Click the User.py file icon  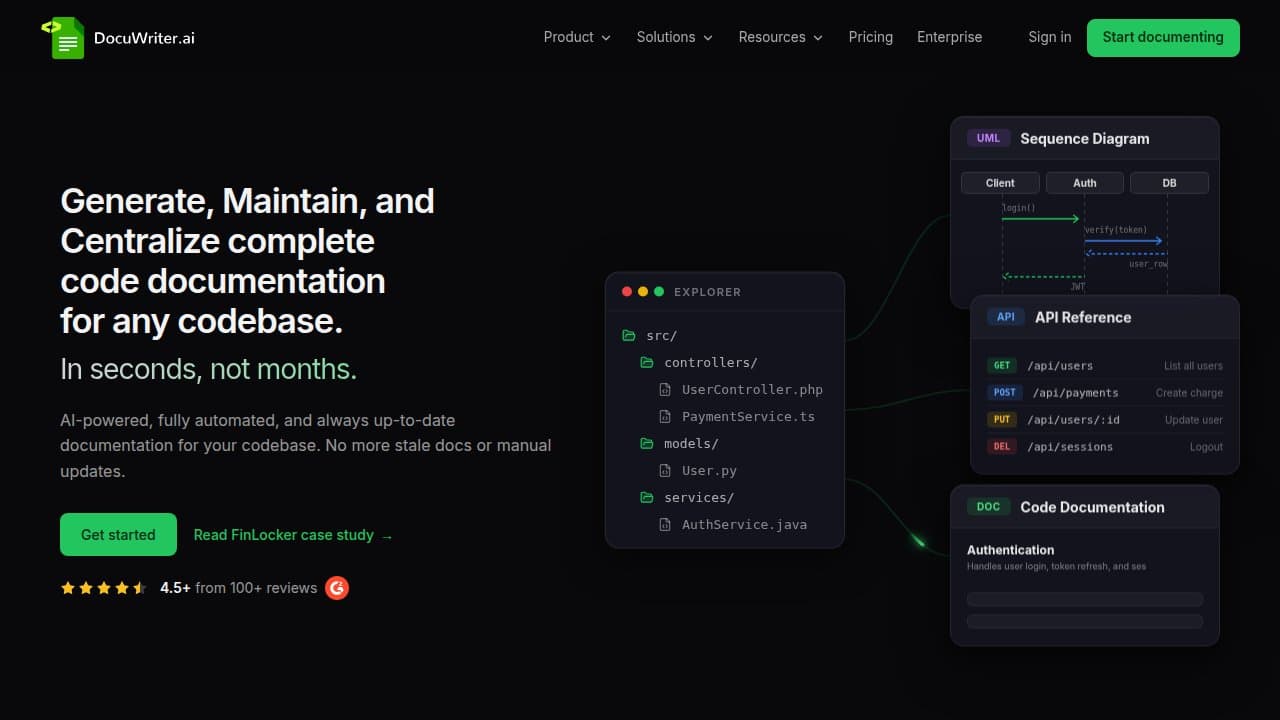click(x=665, y=471)
